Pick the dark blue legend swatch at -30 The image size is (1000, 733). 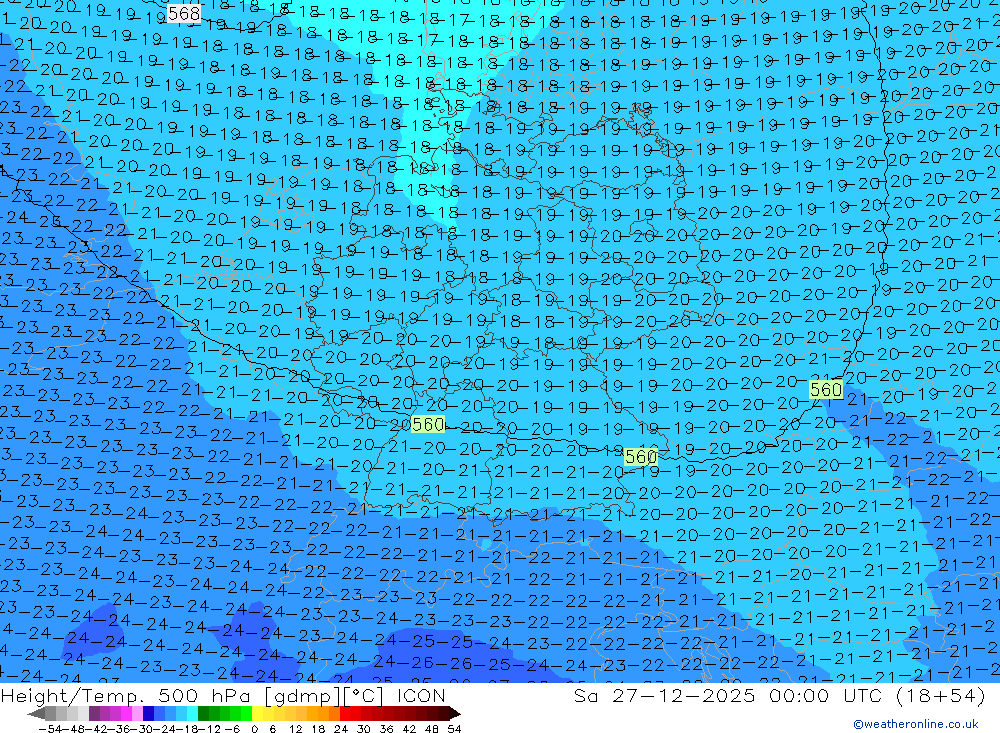(148, 713)
